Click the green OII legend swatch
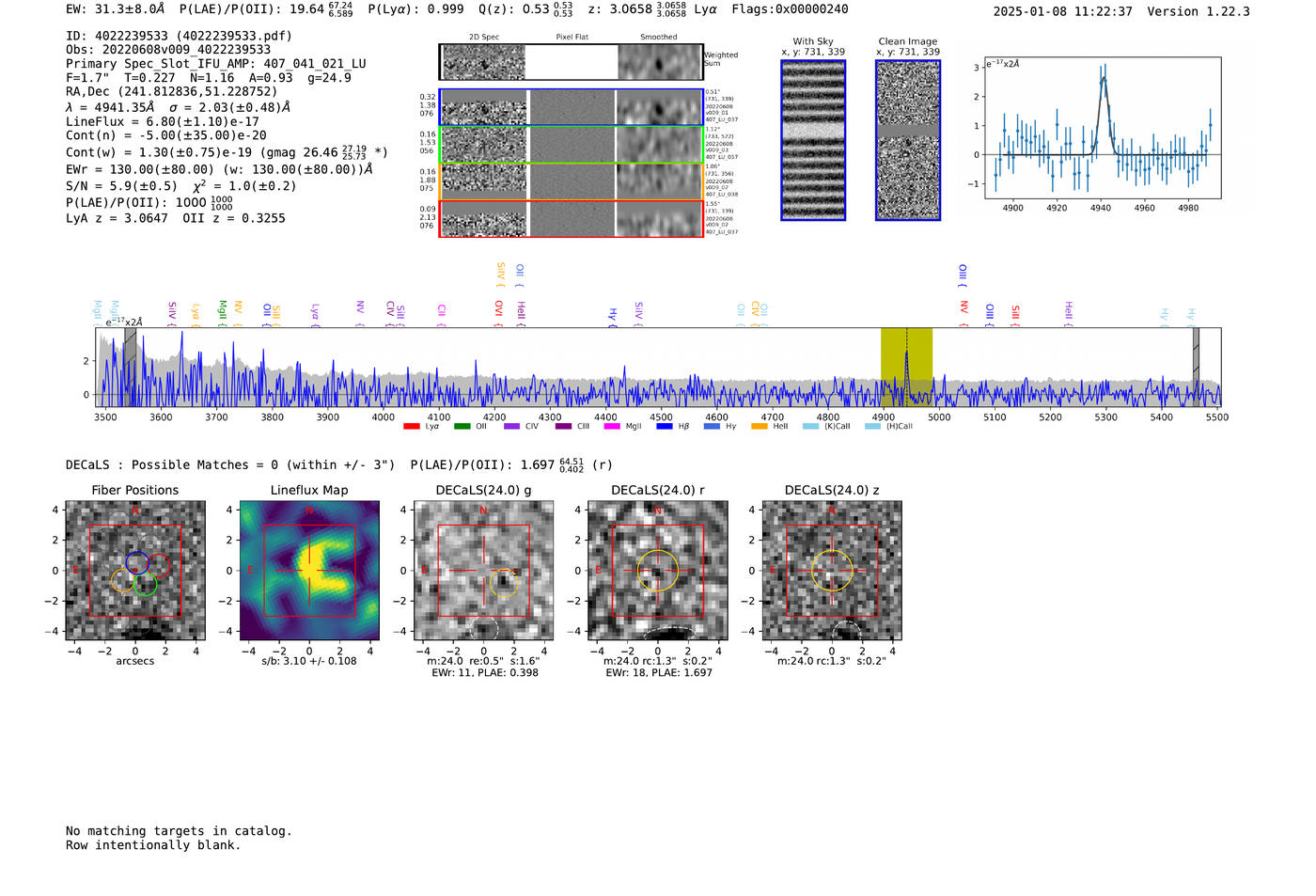The image size is (1316, 896). (462, 427)
